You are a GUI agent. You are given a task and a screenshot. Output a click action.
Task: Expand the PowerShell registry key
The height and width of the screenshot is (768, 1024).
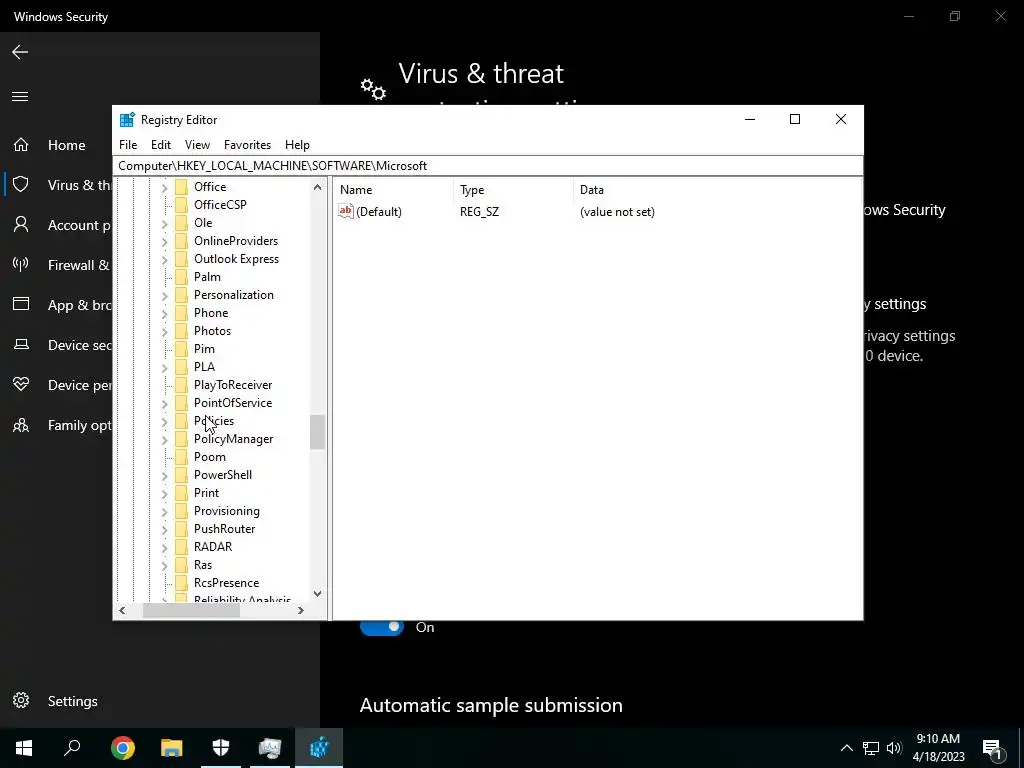pyautogui.click(x=165, y=475)
